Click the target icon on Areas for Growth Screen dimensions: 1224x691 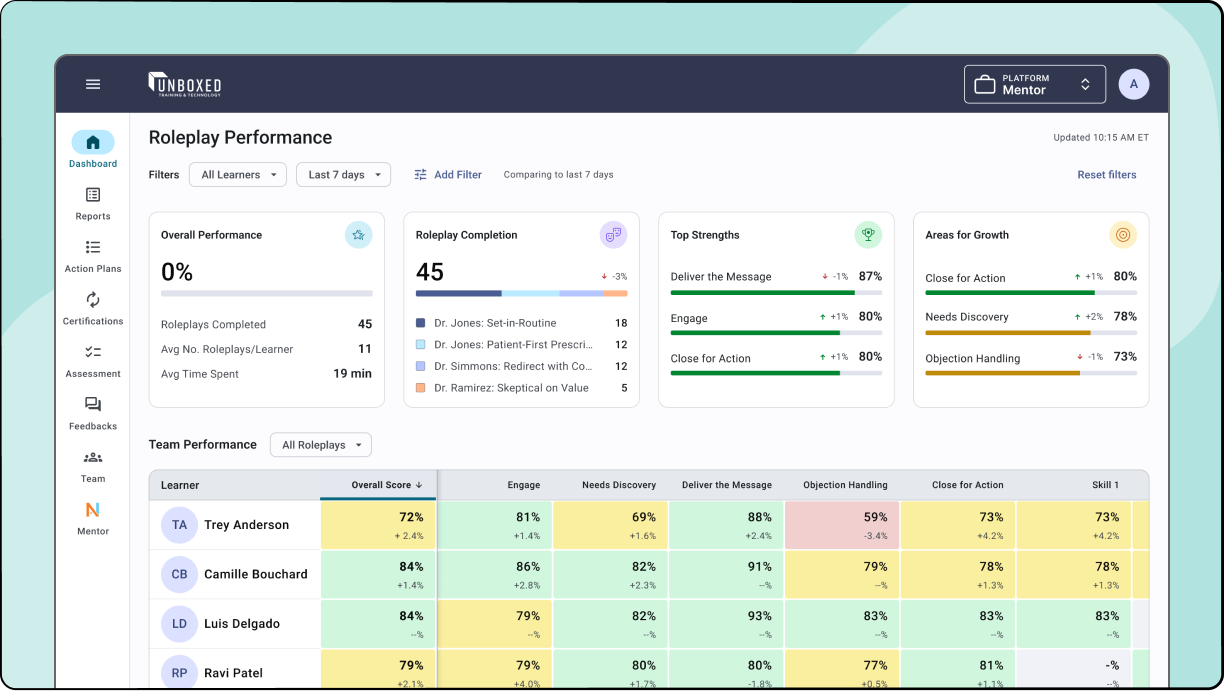pyautogui.click(x=1123, y=234)
